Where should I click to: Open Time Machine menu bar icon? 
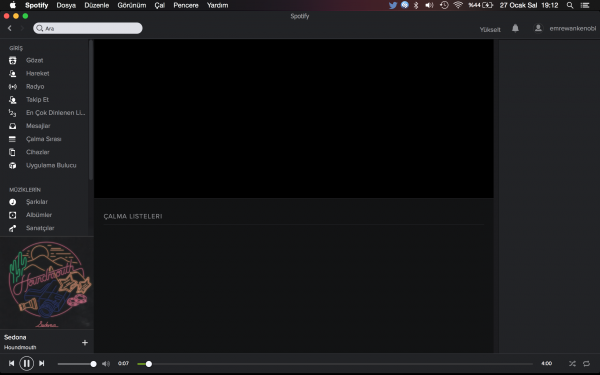click(x=444, y=5)
